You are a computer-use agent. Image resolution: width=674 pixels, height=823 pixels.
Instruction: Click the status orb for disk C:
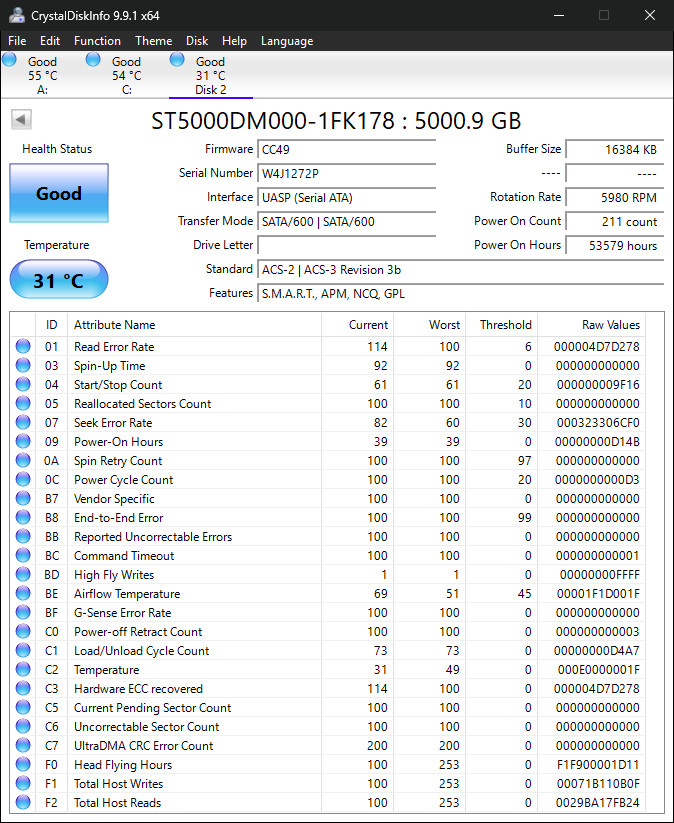[x=93, y=60]
